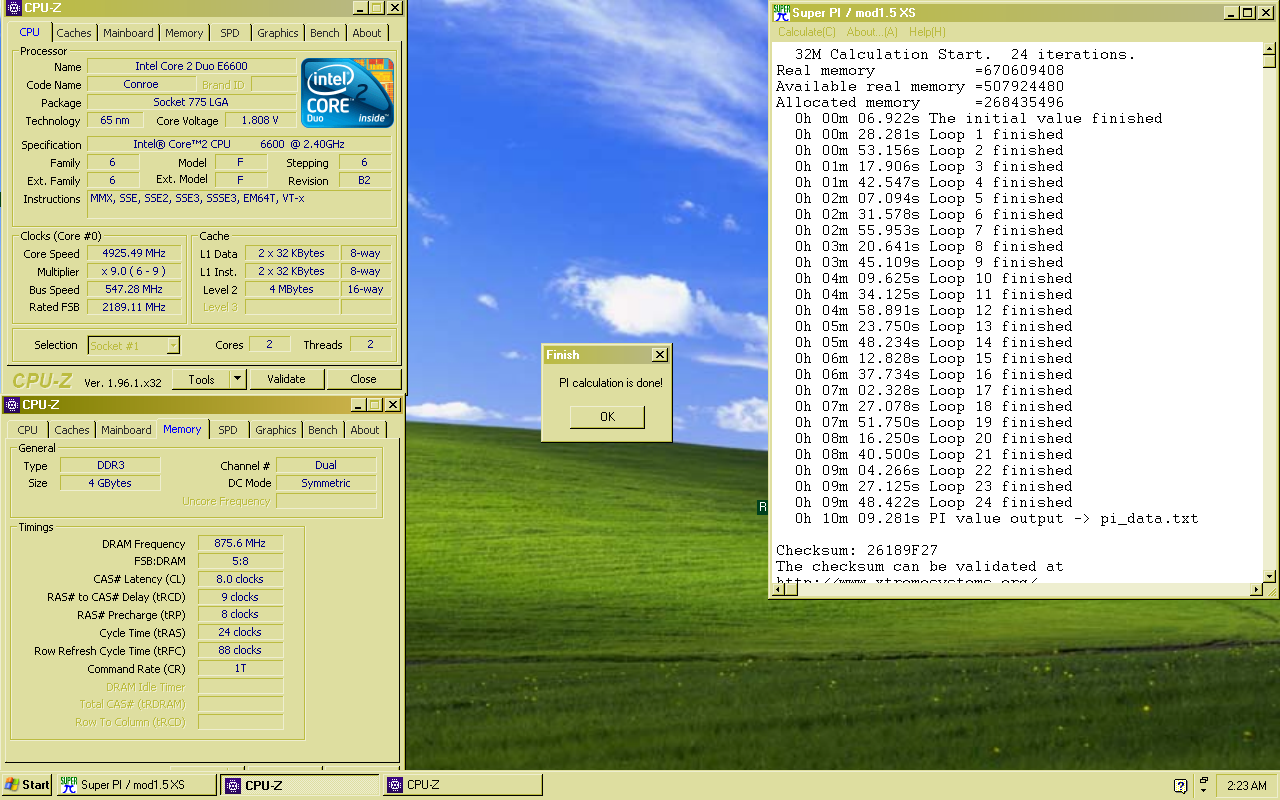Click the Close button in CPU-Z
This screenshot has width=1280, height=800.
click(x=364, y=379)
